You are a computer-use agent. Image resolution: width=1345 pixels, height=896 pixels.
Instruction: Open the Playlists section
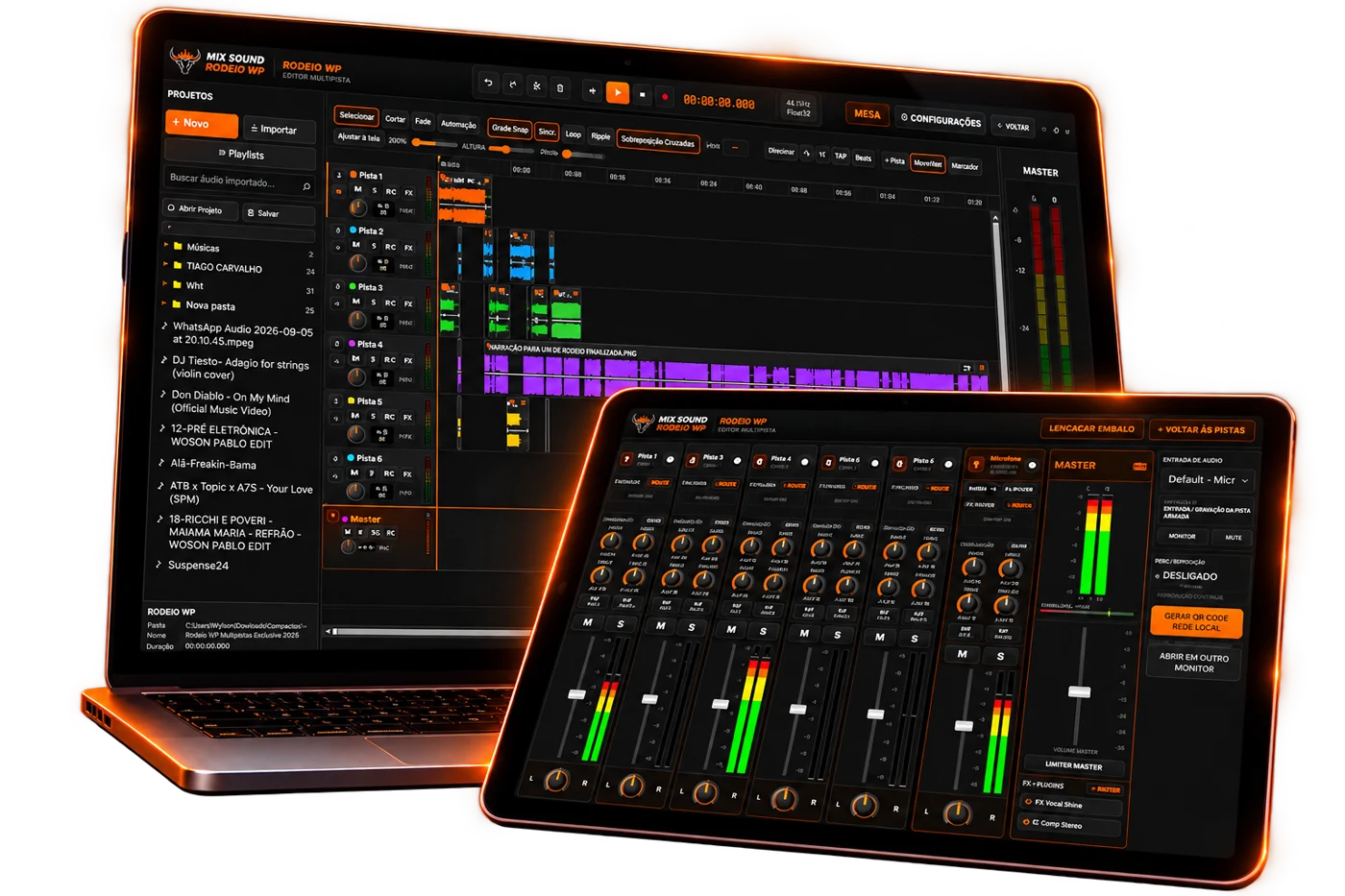pyautogui.click(x=240, y=154)
